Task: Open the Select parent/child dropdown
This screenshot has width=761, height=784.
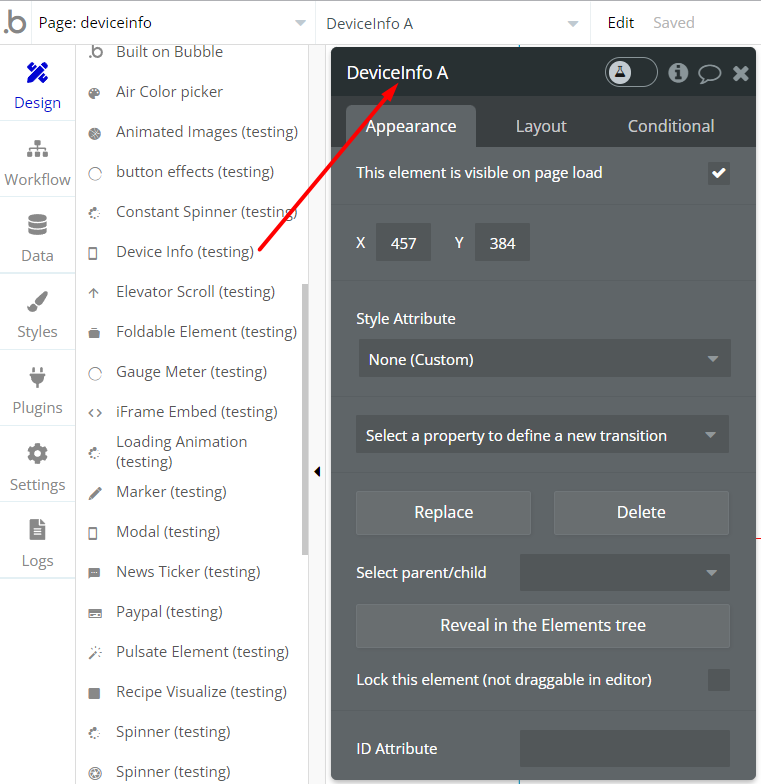Action: tap(624, 572)
